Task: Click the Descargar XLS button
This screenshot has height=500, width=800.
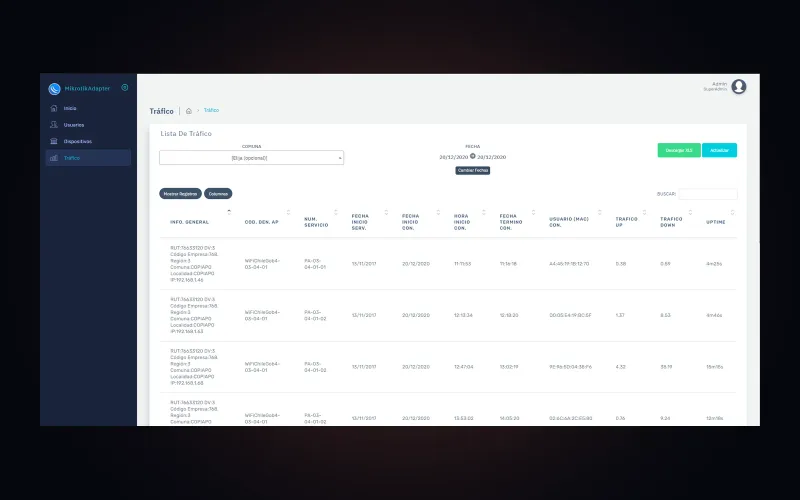Action: click(x=679, y=150)
